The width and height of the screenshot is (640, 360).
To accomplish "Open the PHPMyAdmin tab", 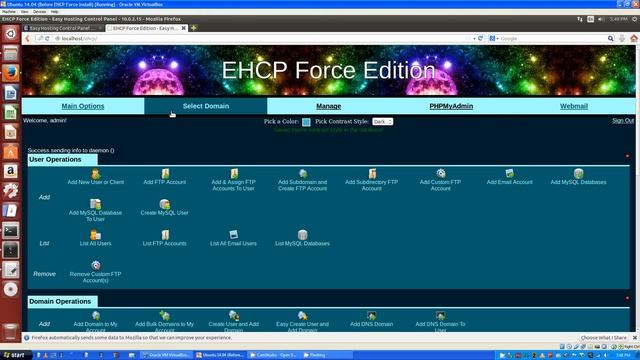I will (451, 106).
